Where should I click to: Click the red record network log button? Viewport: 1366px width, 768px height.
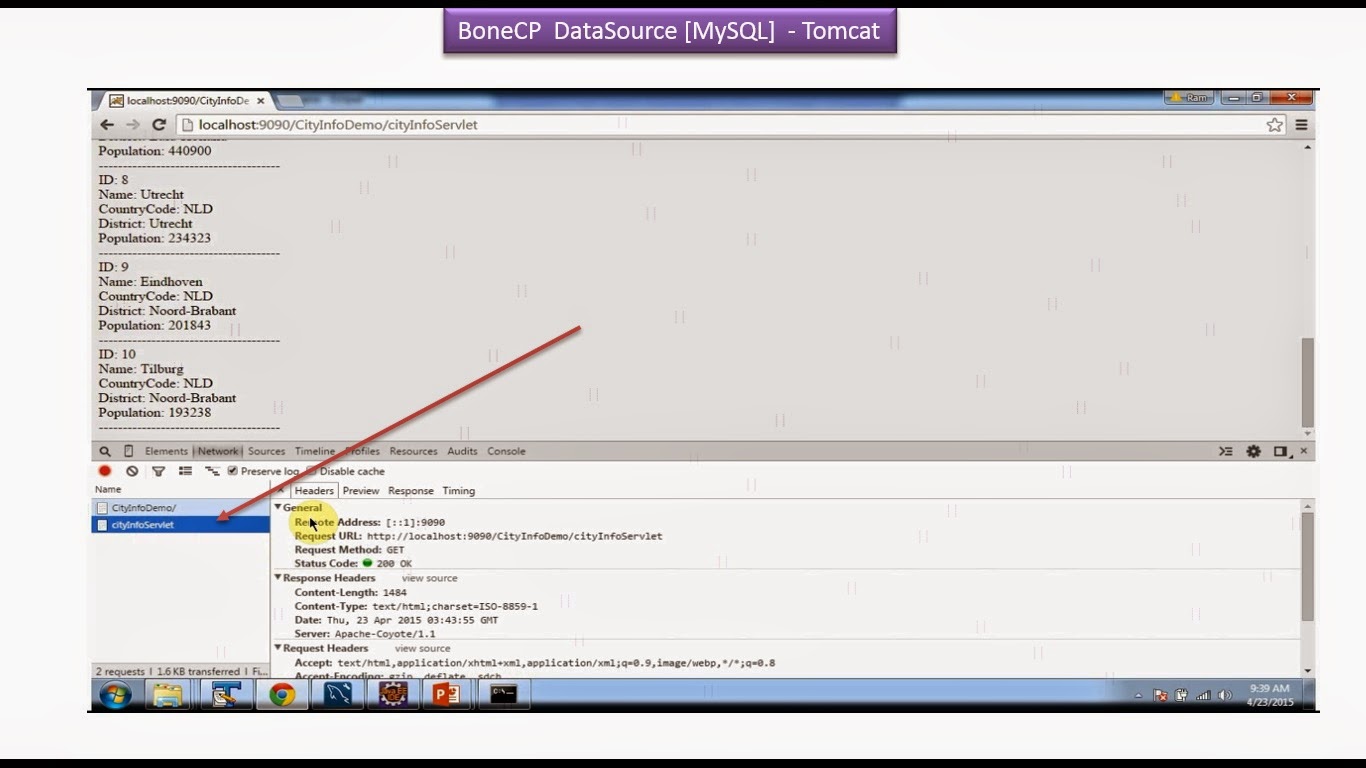point(105,471)
